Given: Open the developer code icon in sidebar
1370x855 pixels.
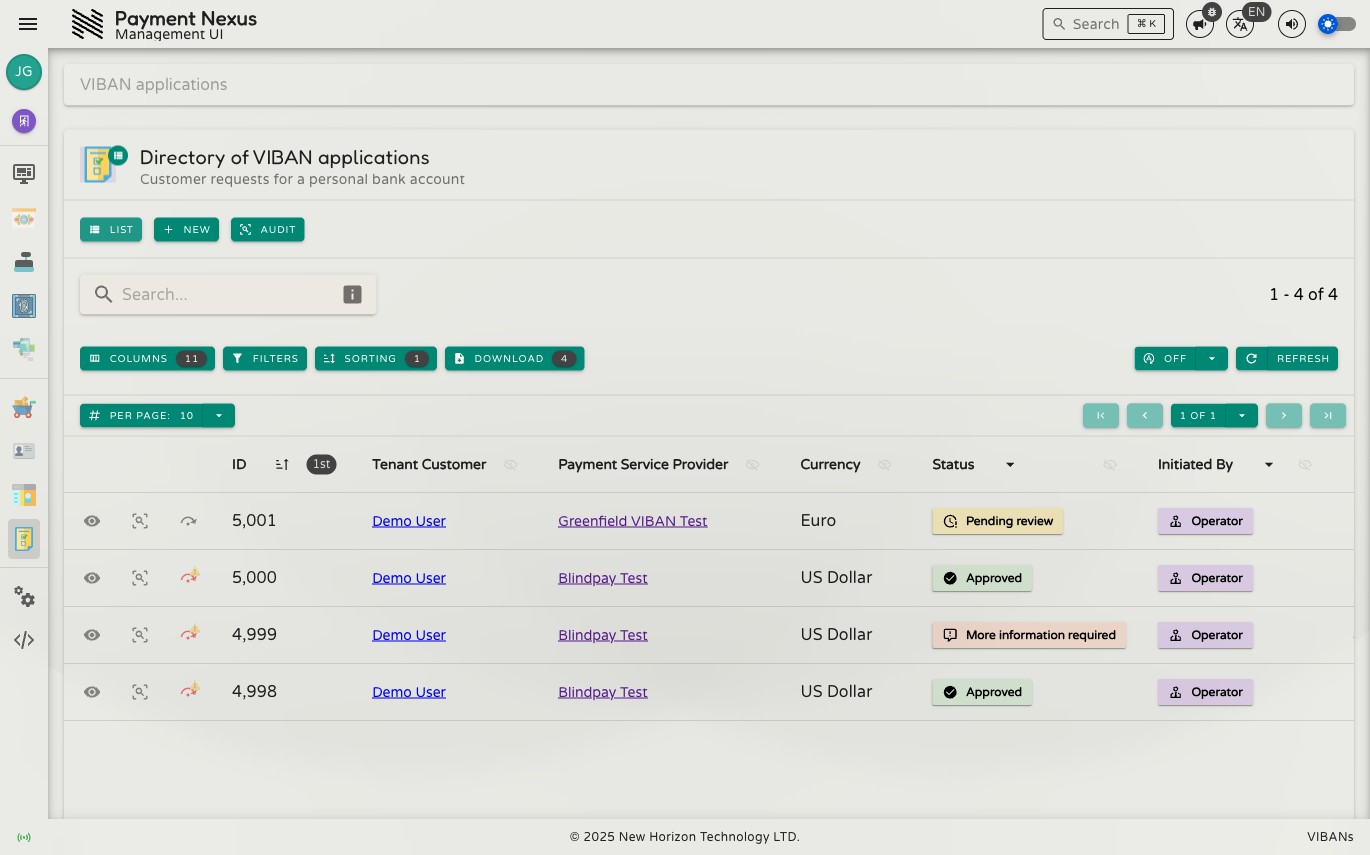Looking at the screenshot, I should coord(24,640).
